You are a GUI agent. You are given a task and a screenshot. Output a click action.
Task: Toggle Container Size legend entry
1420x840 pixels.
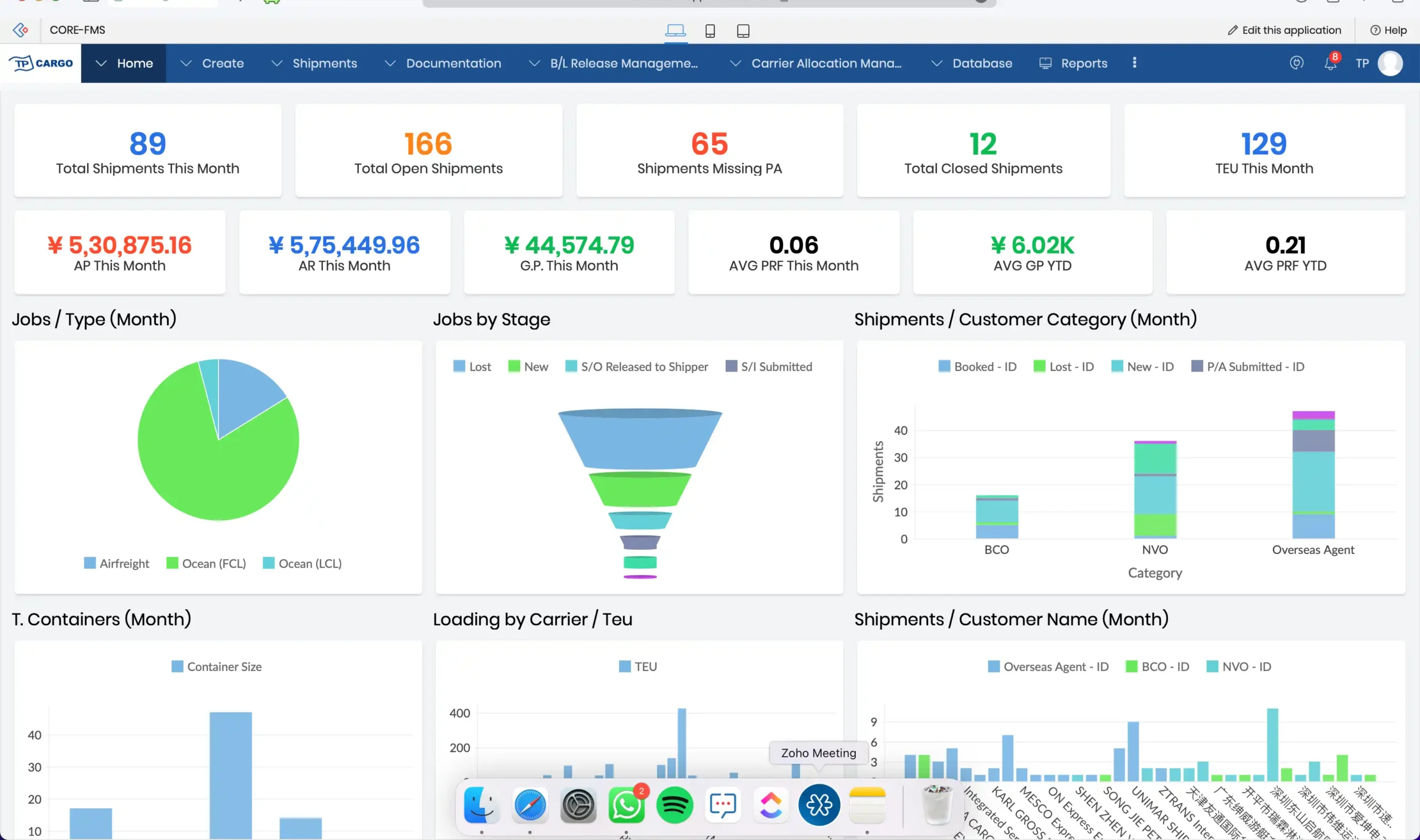point(217,667)
